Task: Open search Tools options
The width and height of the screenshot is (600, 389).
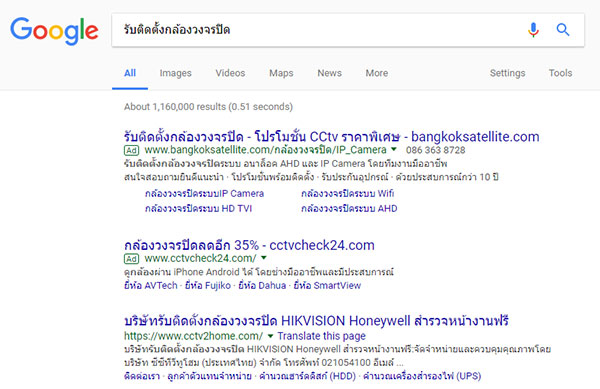Action: 560,73
